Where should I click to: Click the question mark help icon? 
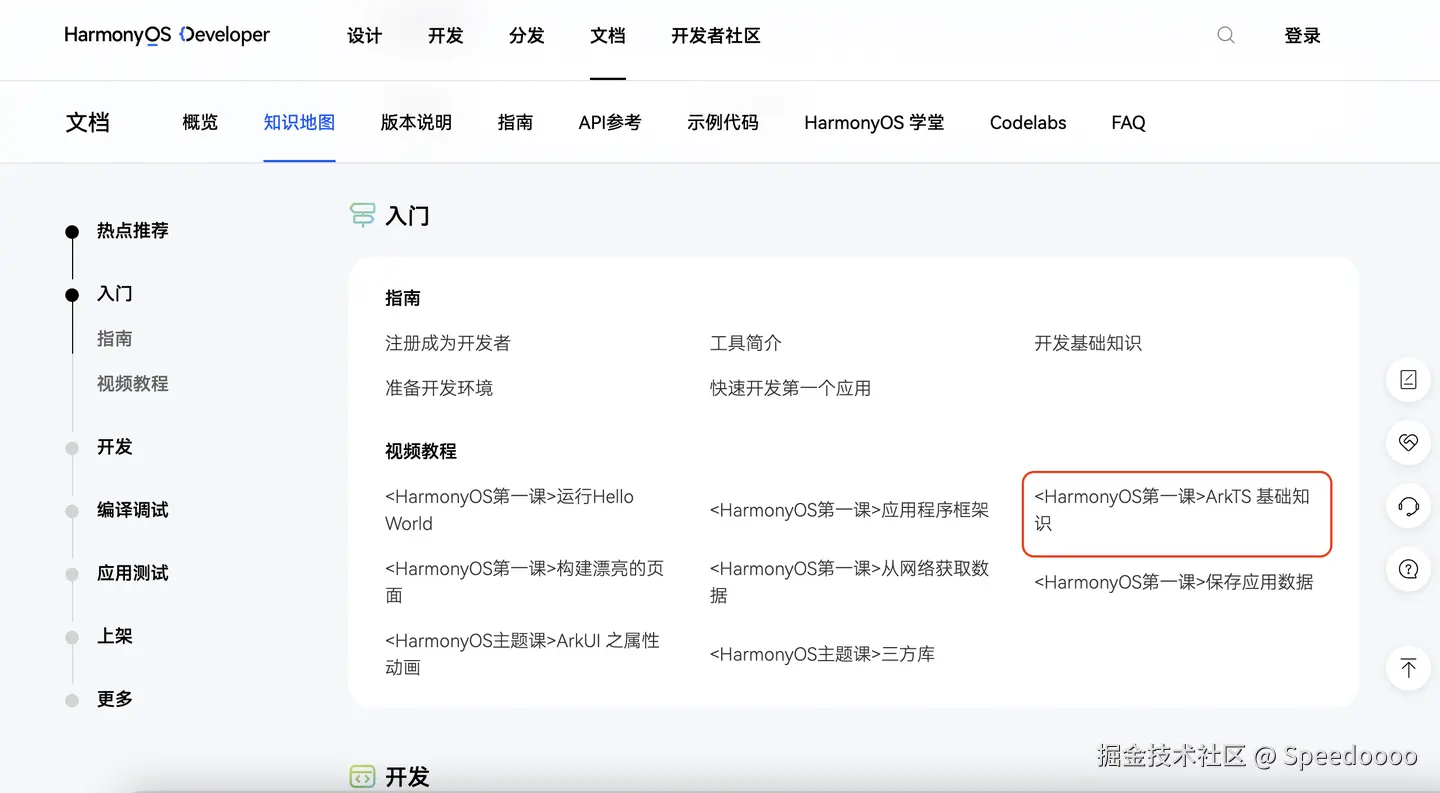[x=1408, y=569]
